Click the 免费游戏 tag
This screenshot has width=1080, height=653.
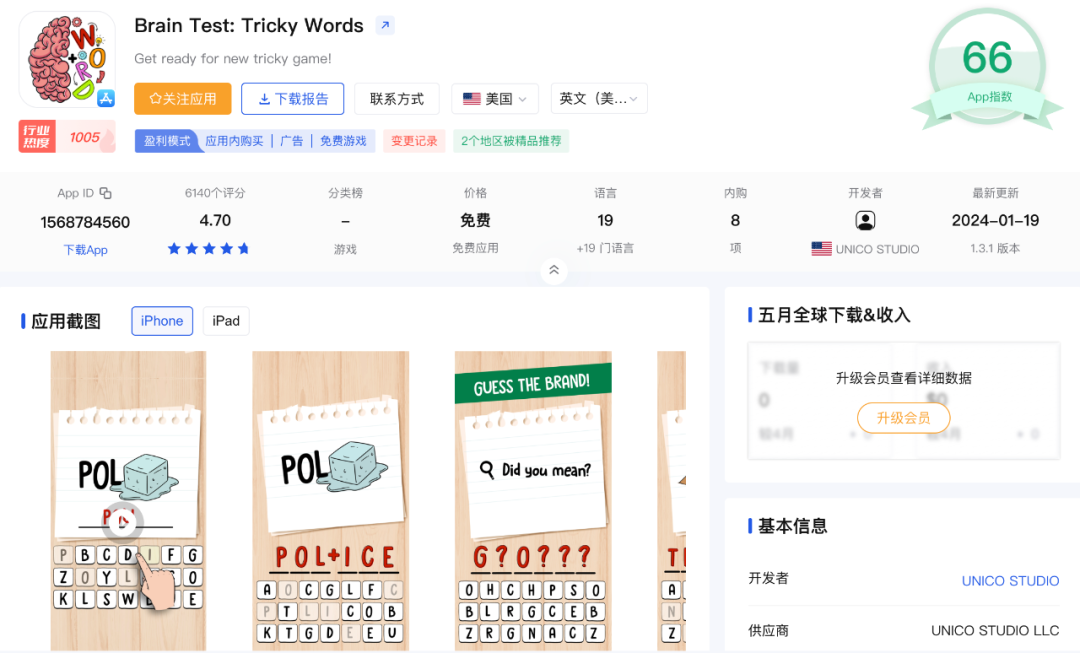(343, 141)
